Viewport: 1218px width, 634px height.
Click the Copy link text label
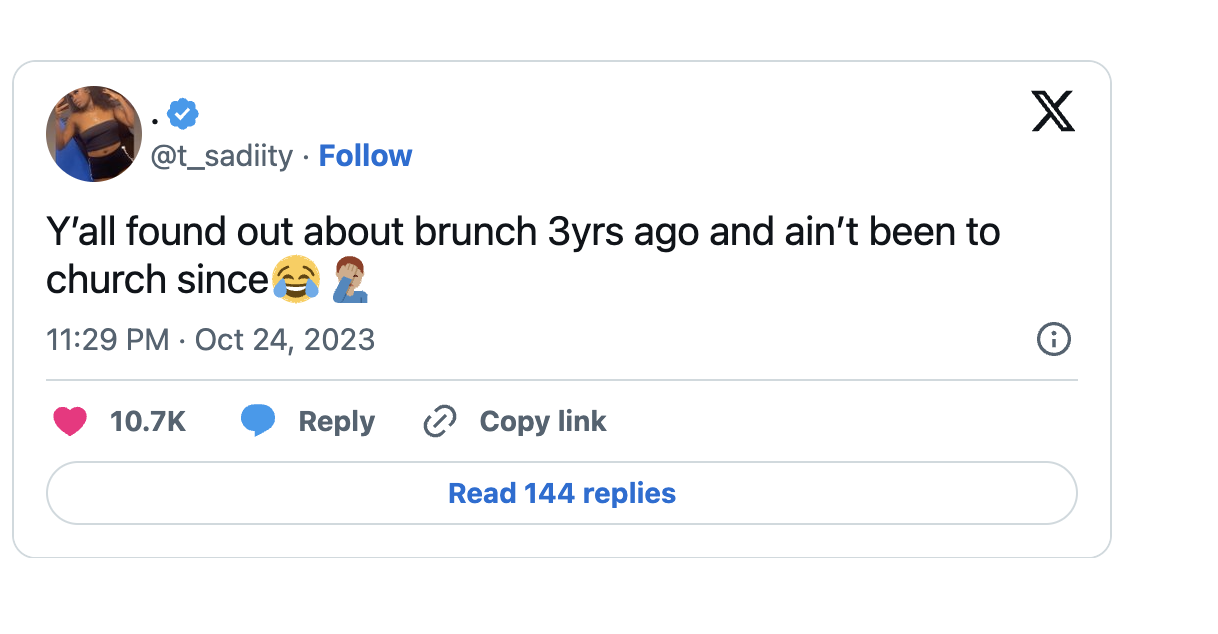[543, 421]
